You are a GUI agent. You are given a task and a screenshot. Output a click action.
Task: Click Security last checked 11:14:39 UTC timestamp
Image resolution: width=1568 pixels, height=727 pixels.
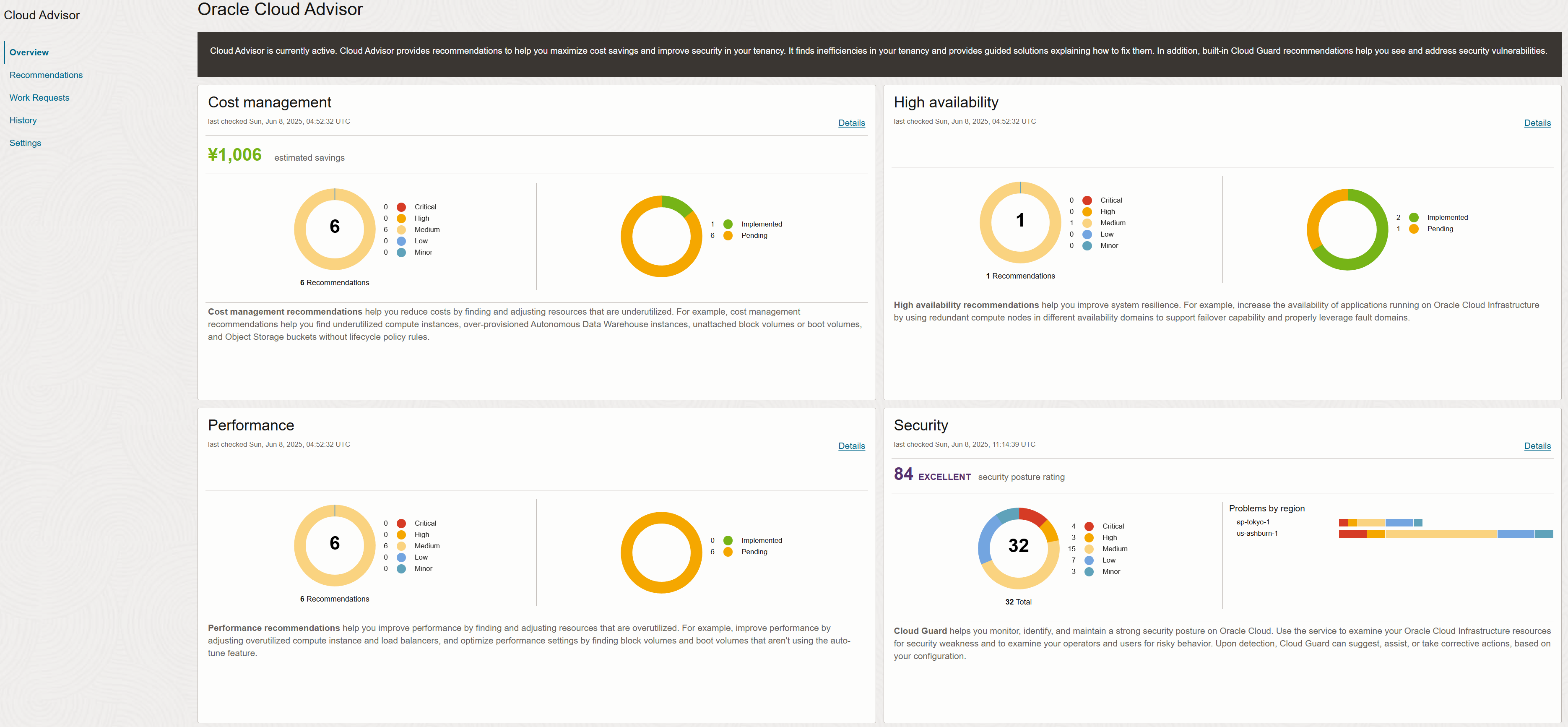click(964, 445)
